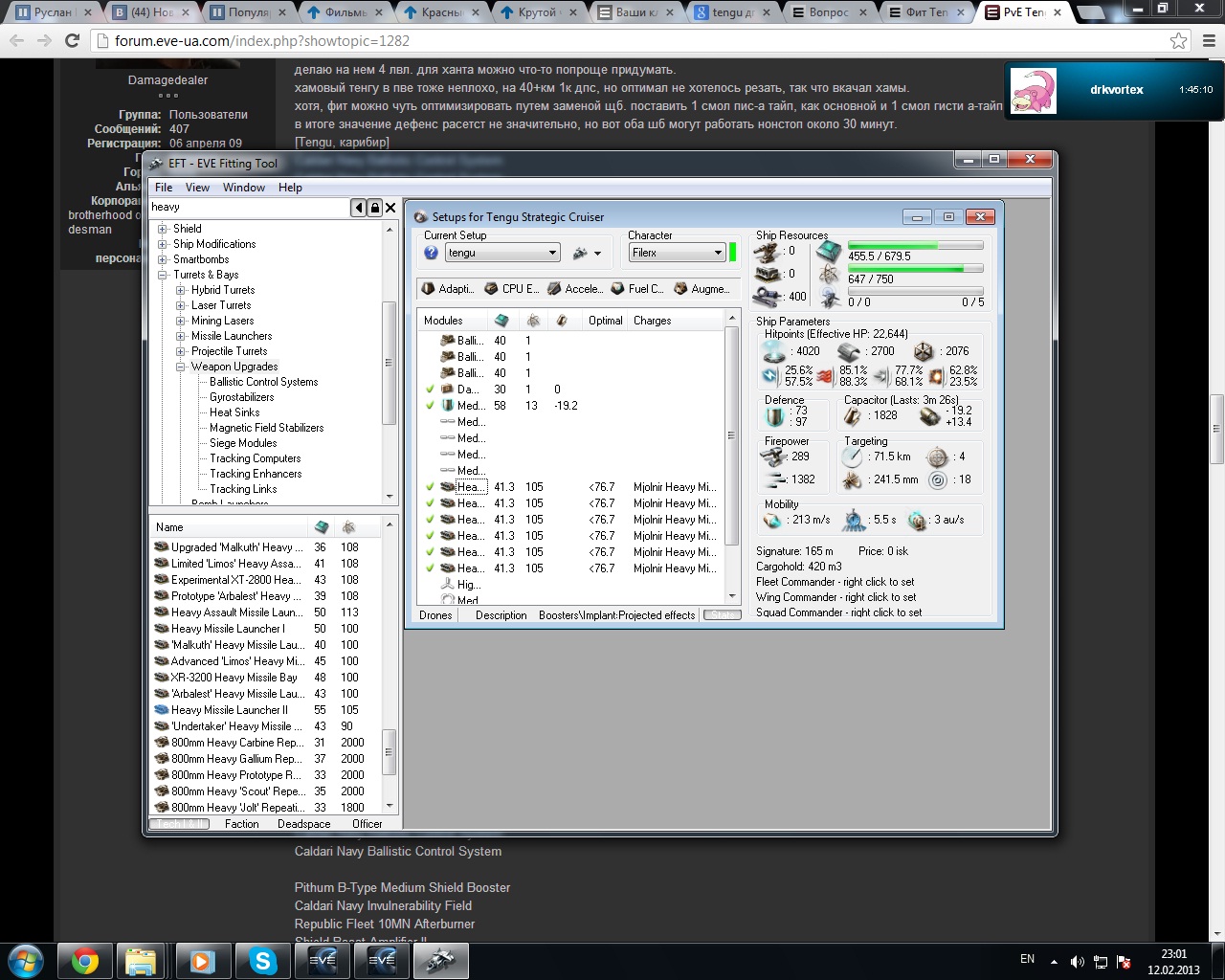Open the Window menu

[x=244, y=188]
